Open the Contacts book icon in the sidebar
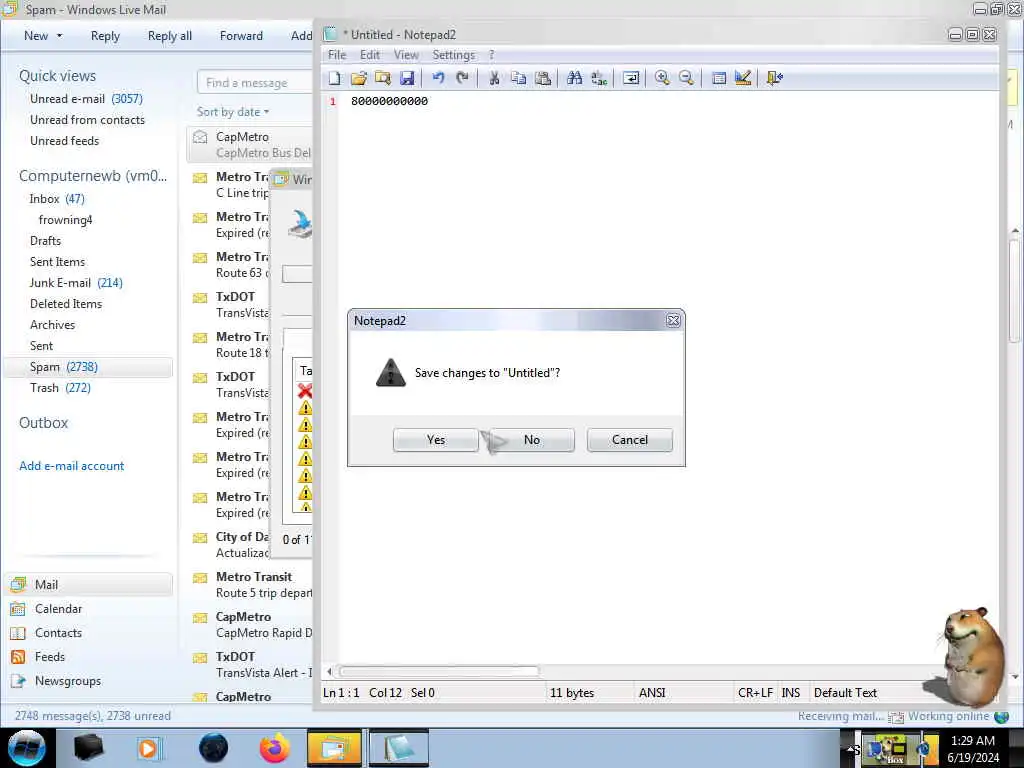This screenshot has width=1024, height=768. click(x=18, y=633)
